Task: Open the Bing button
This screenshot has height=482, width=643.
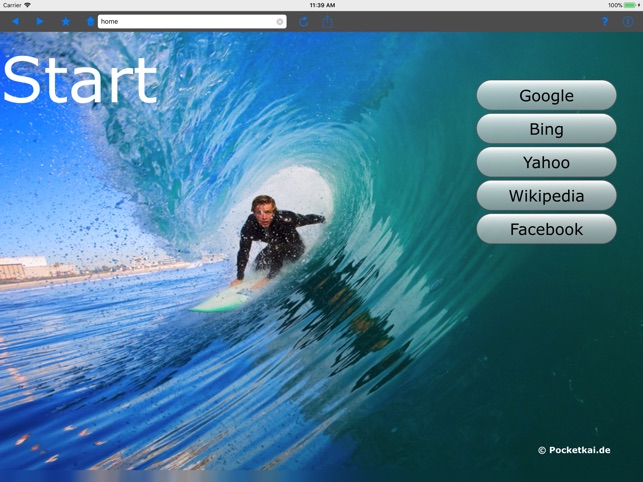Action: pyautogui.click(x=546, y=129)
